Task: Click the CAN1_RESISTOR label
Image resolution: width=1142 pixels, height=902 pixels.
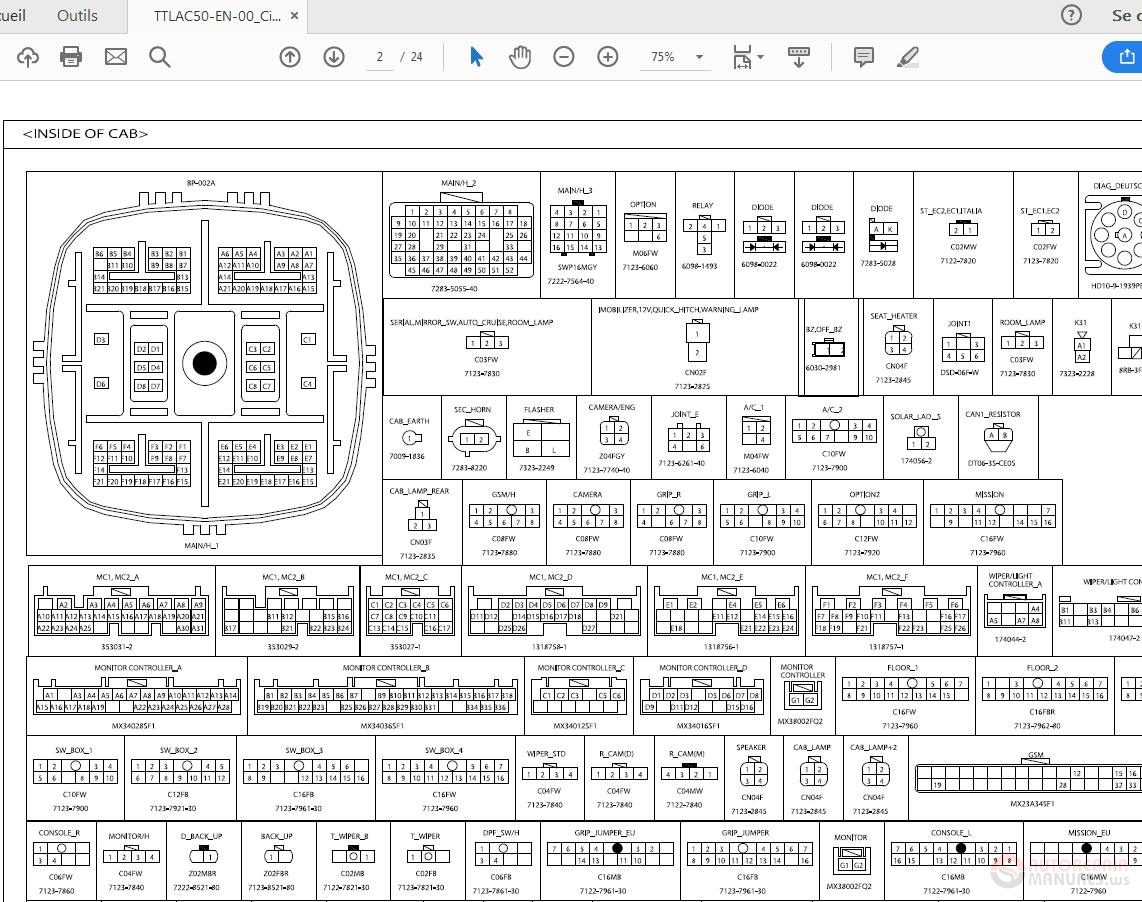Action: click(993, 414)
